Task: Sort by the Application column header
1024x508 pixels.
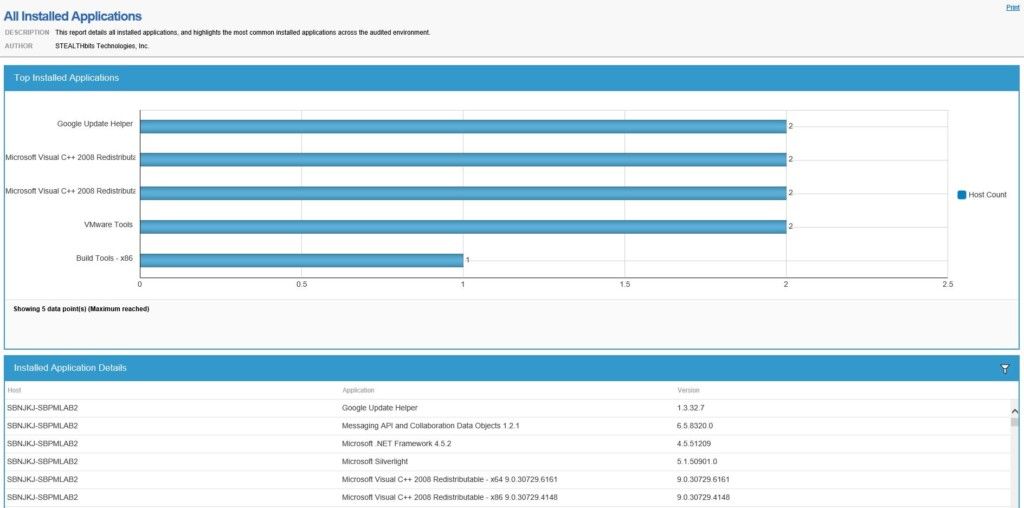Action: (358, 390)
